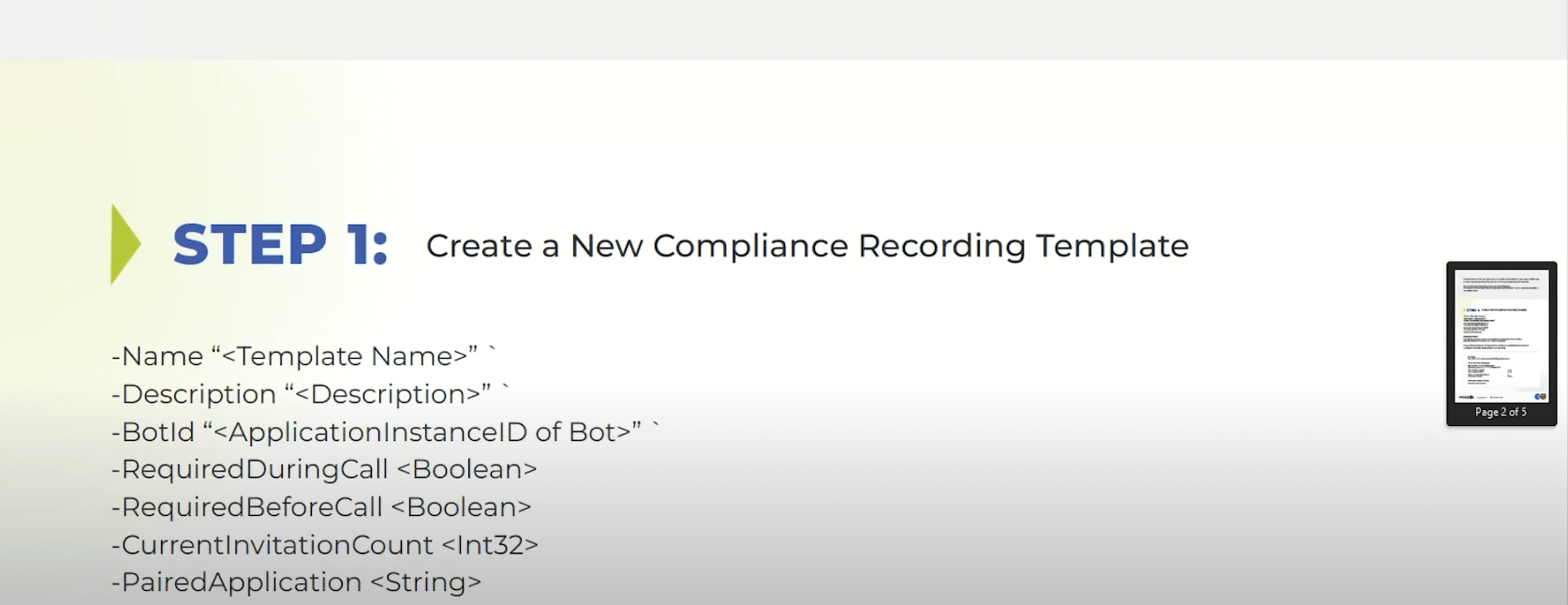
Task: Click the '<Template Name>' placeholder text
Action: point(348,357)
